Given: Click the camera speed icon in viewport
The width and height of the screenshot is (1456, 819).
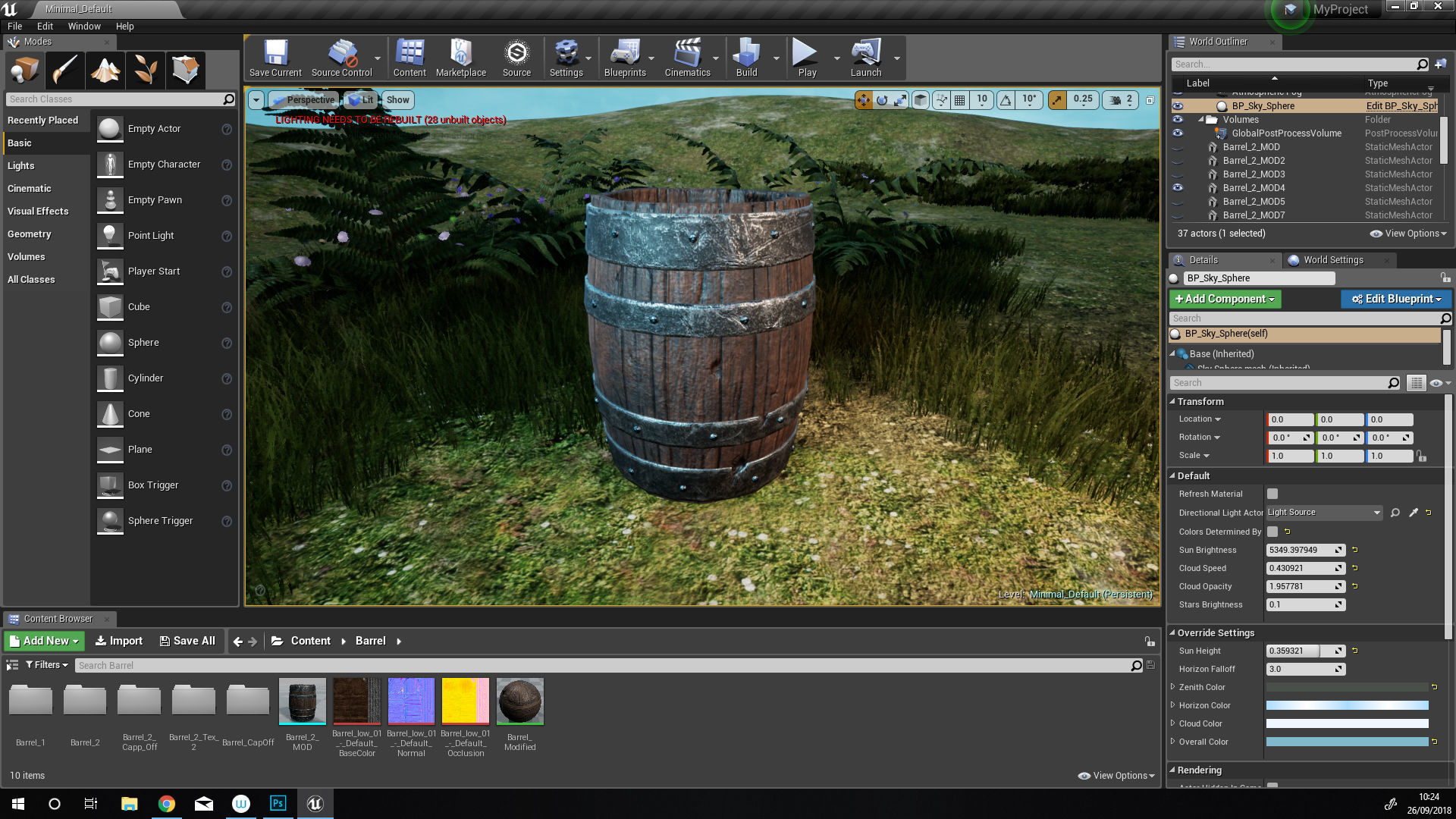Looking at the screenshot, I should coord(1116,100).
